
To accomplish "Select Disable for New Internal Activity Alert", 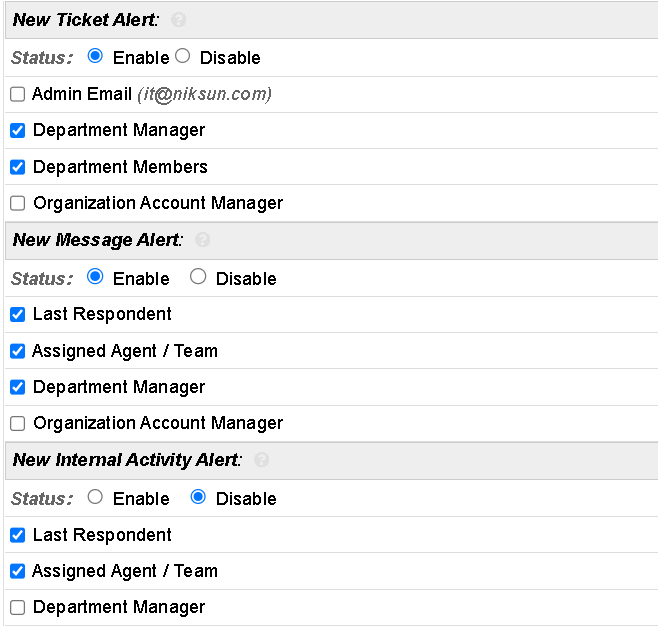I will click(x=198, y=497).
